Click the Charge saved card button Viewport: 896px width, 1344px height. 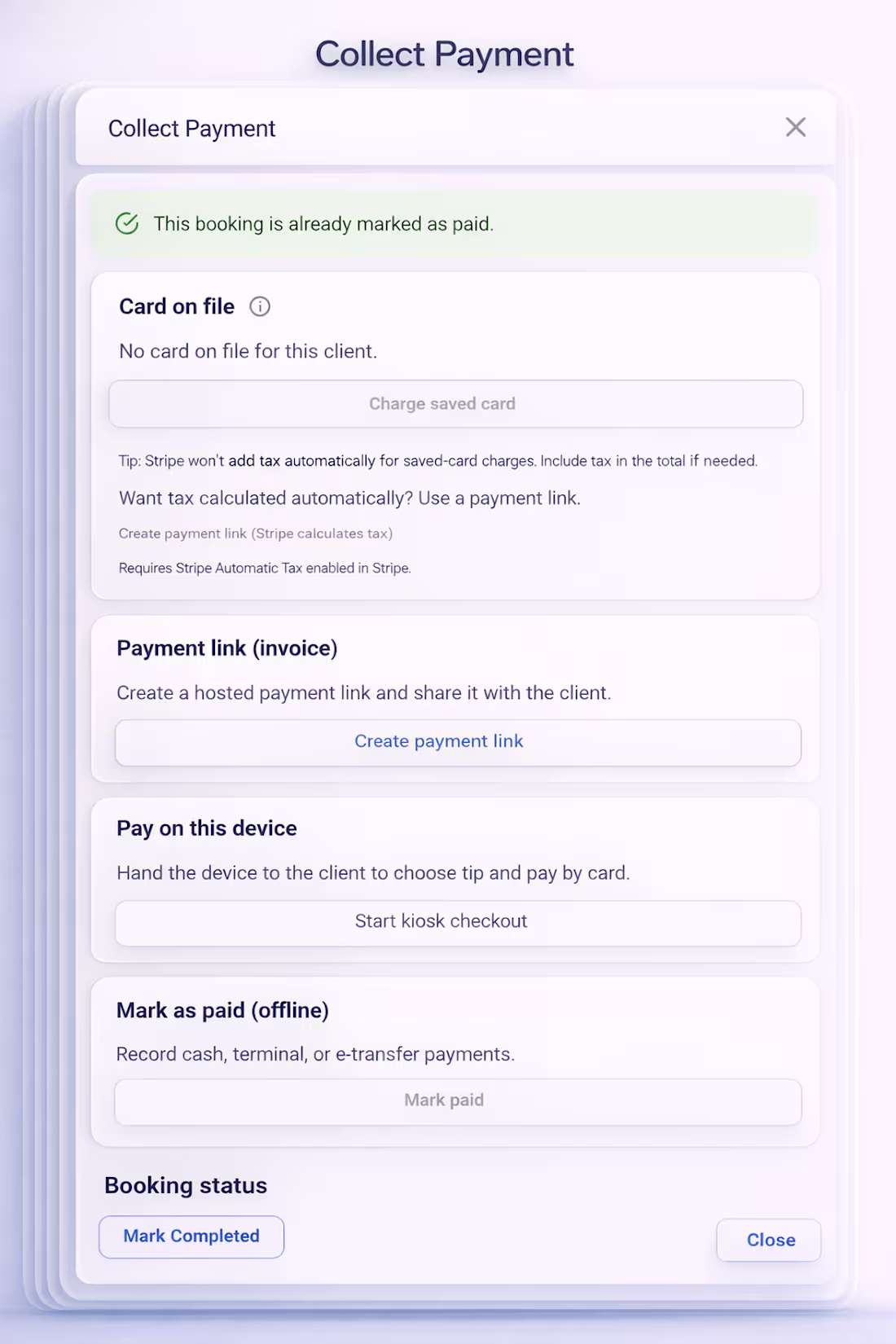pyautogui.click(x=456, y=403)
